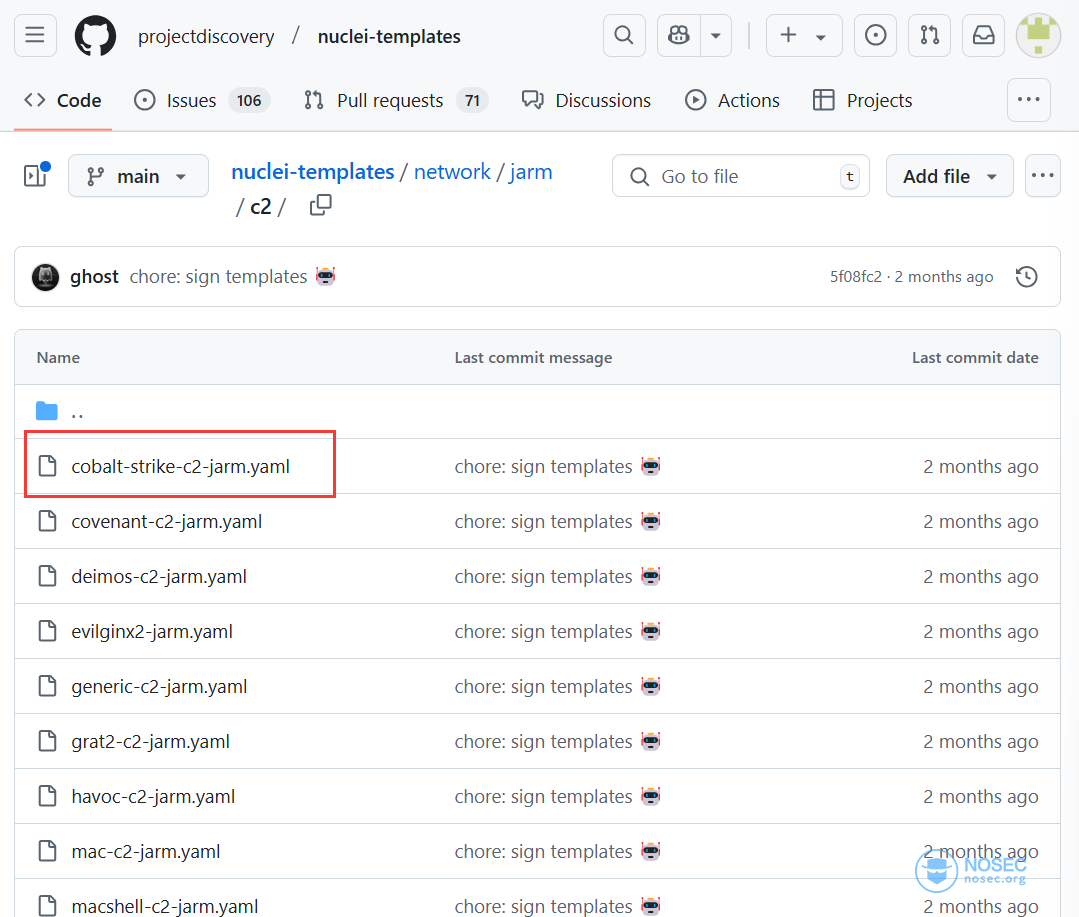Viewport: 1079px width, 917px height.
Task: Open ghost's user profile link
Action: (94, 277)
